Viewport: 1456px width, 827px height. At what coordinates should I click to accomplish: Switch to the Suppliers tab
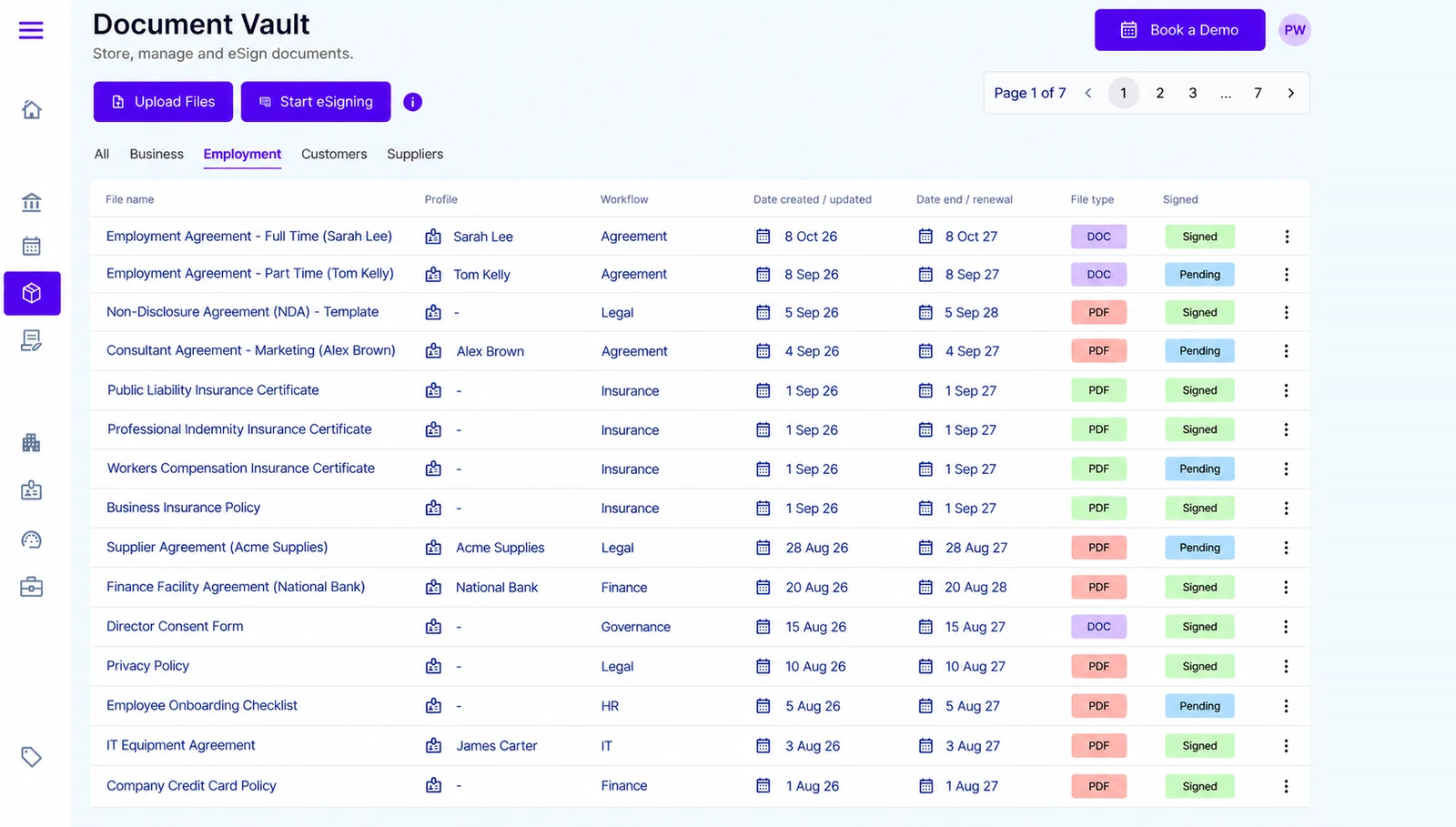point(415,154)
